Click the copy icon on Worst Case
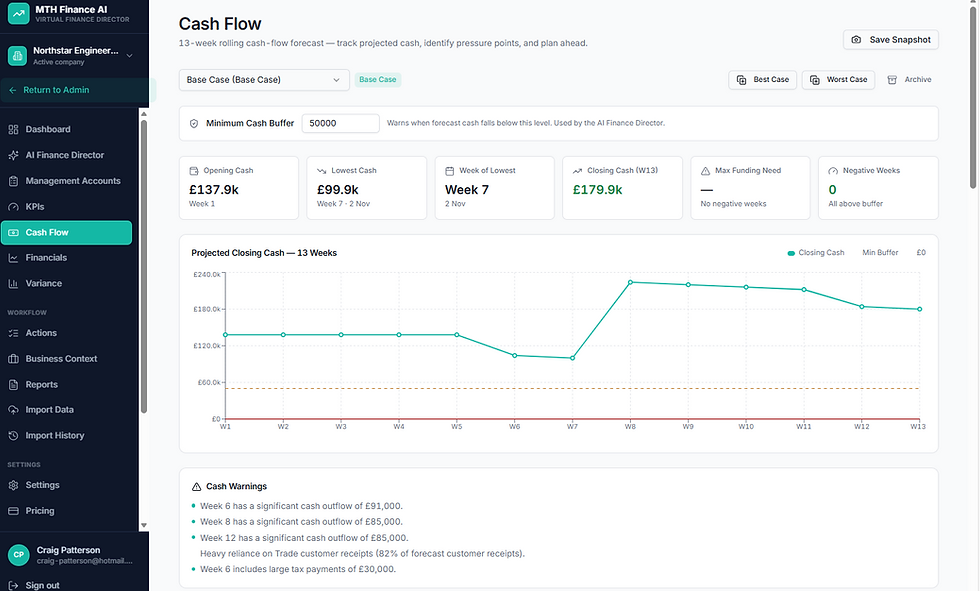 [x=815, y=80]
